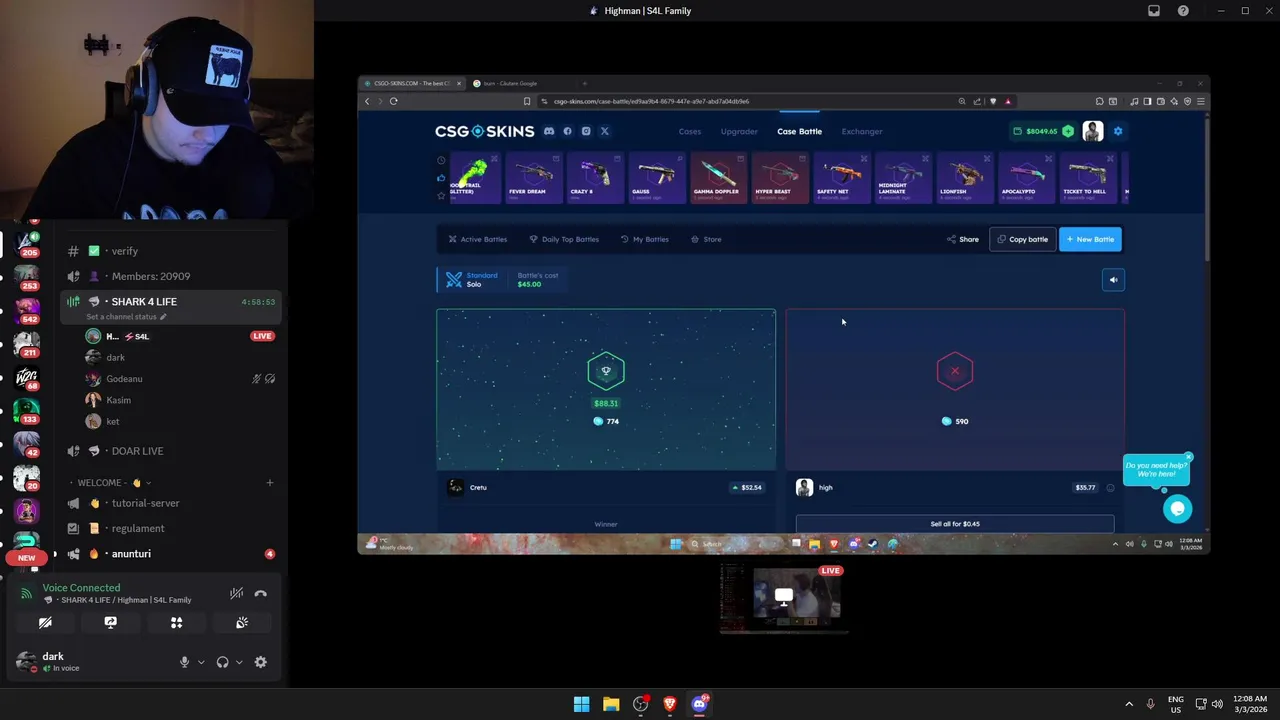Open the Instagram icon in CSGO Skins header
The height and width of the screenshot is (720, 1280).
pos(586,131)
